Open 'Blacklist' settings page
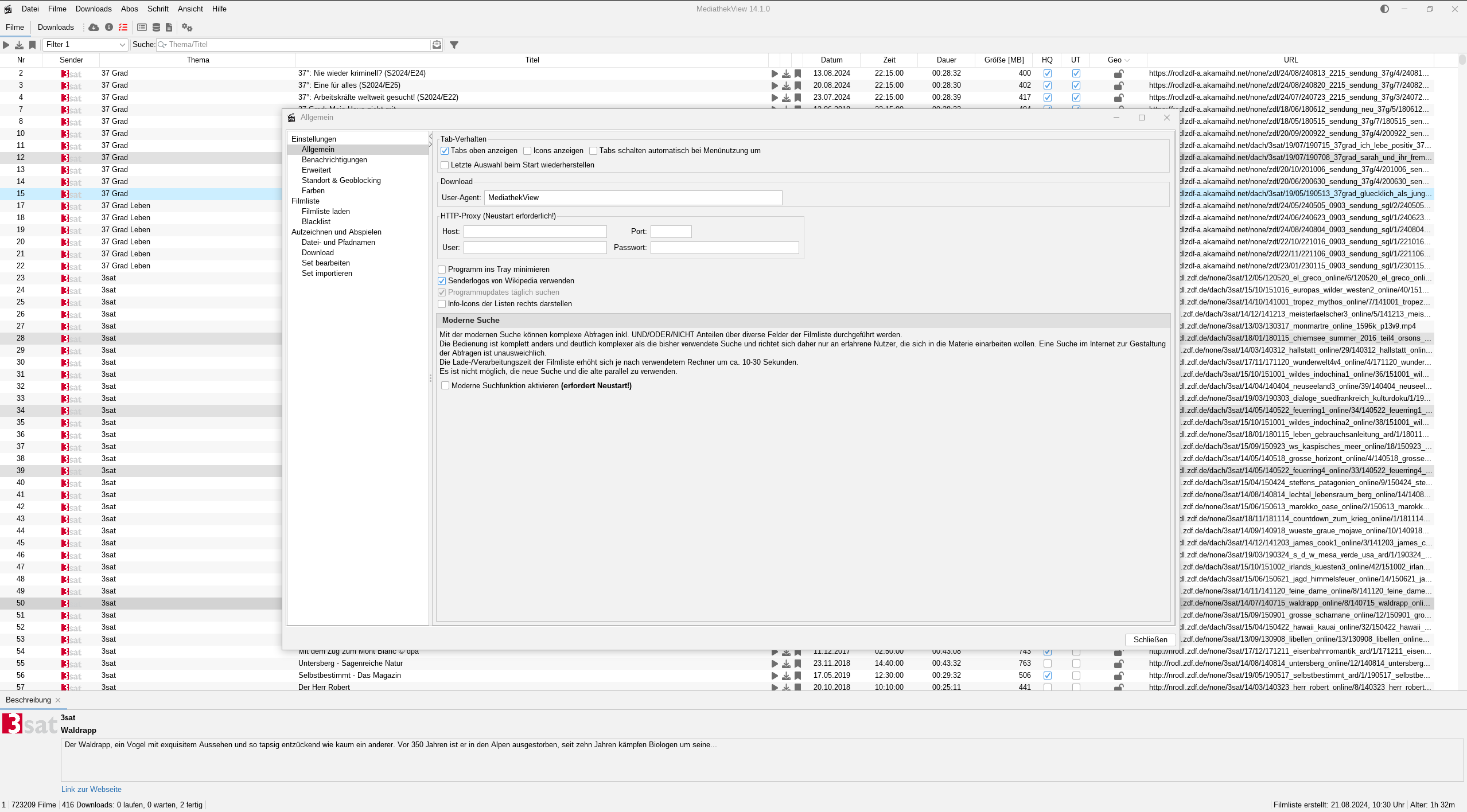 coord(316,222)
